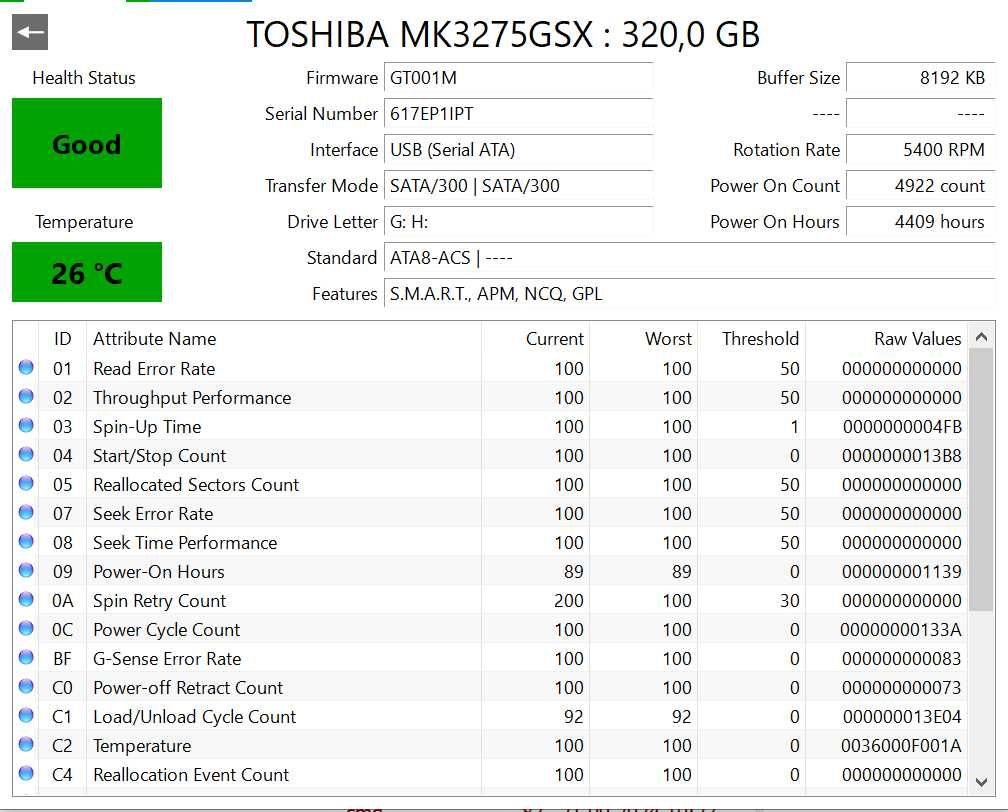Click the title TOSHIBA MK3275GSX : 320,0 GB
This screenshot has height=812, width=1008.
coord(503,34)
